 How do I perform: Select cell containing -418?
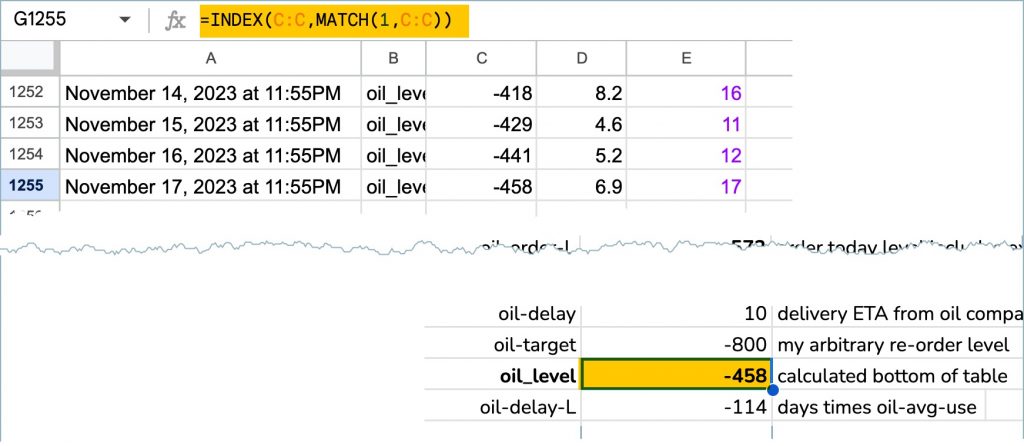pyautogui.click(x=481, y=94)
